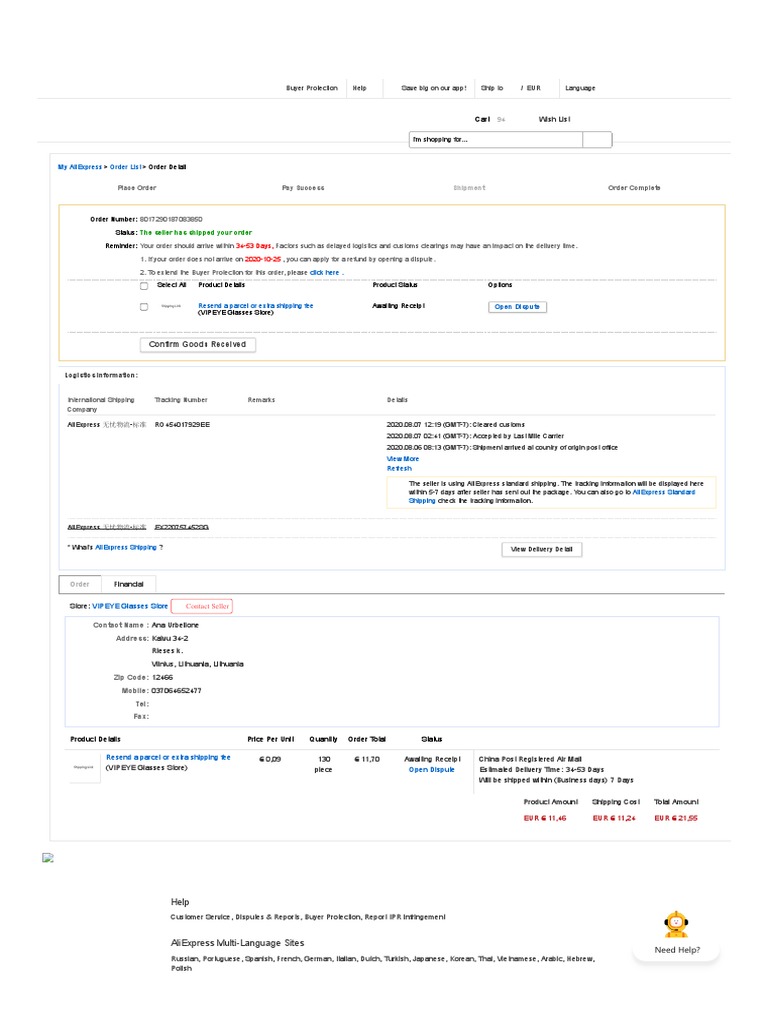Click the Pay Success progress step
This screenshot has width=768, height=1024.
pos(303,188)
